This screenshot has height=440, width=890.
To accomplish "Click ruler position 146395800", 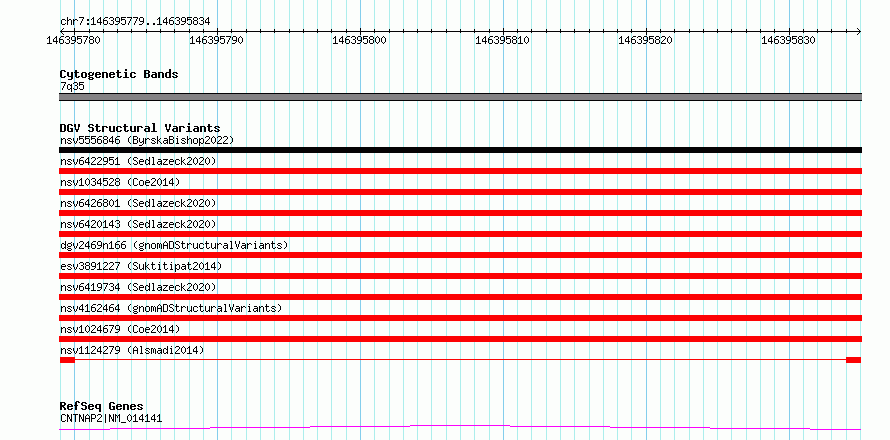I will [x=360, y=40].
